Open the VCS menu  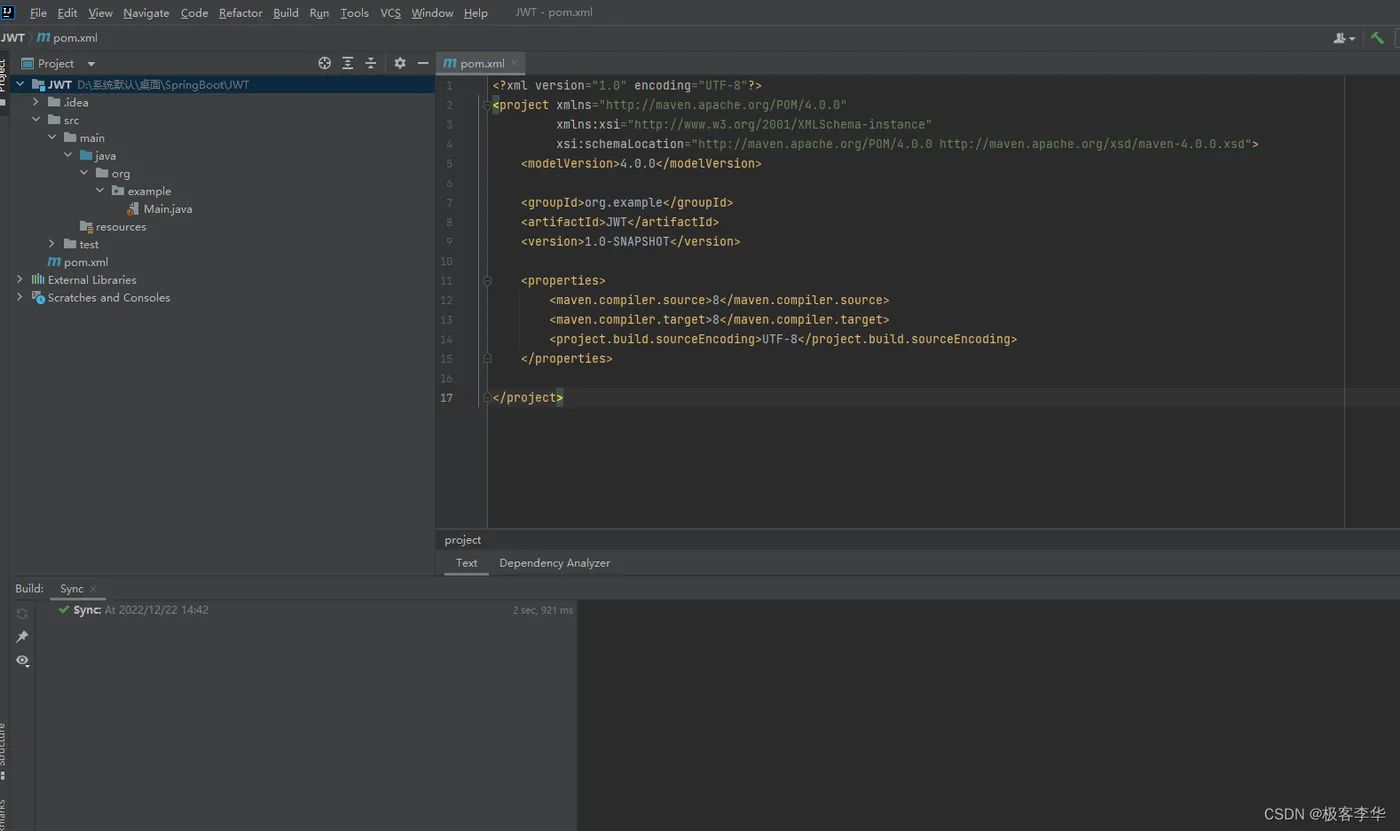point(390,13)
